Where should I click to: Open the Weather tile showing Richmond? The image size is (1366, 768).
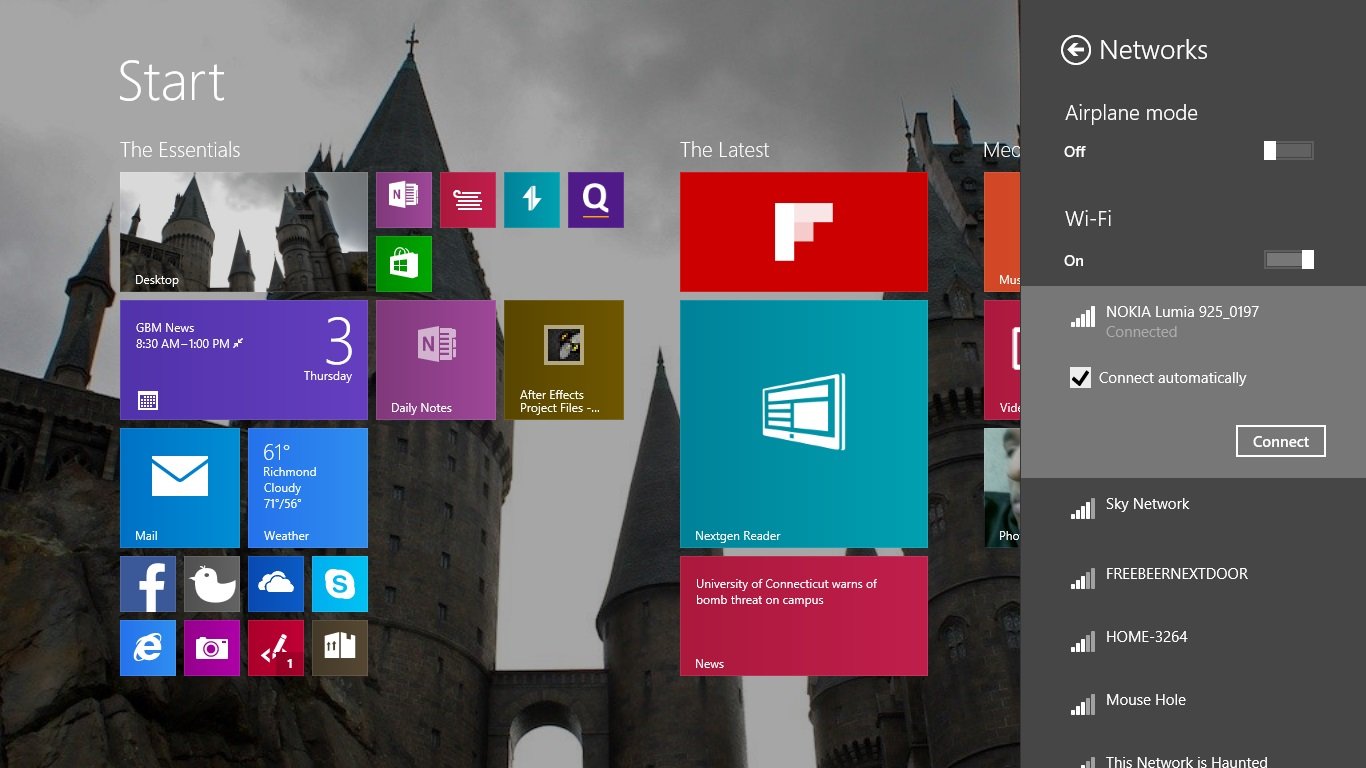coord(308,488)
